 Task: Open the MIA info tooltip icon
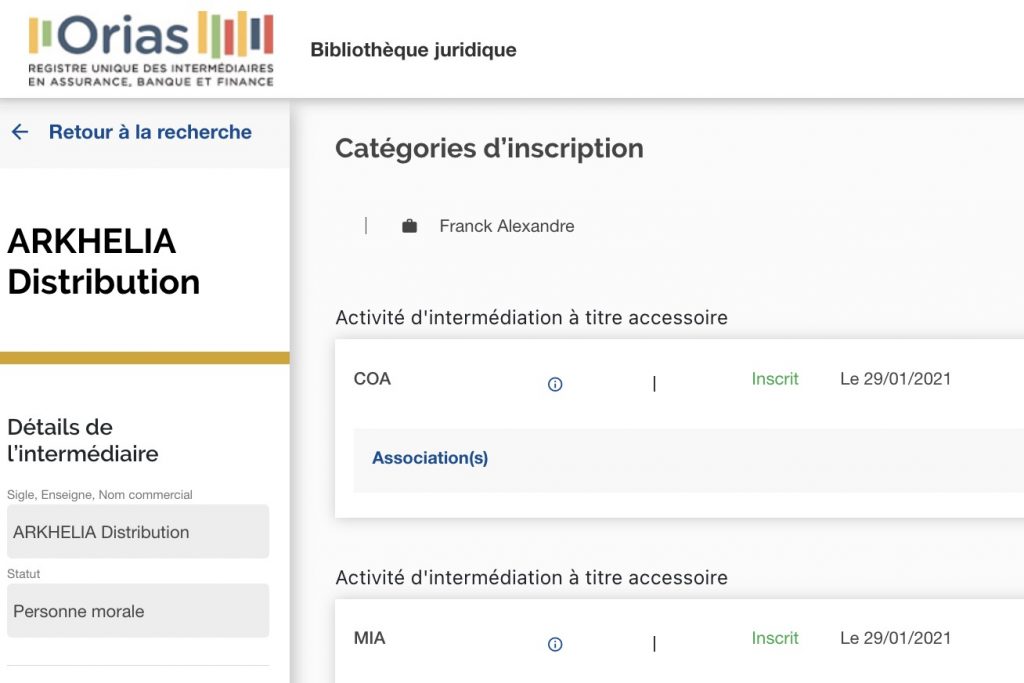(x=555, y=644)
